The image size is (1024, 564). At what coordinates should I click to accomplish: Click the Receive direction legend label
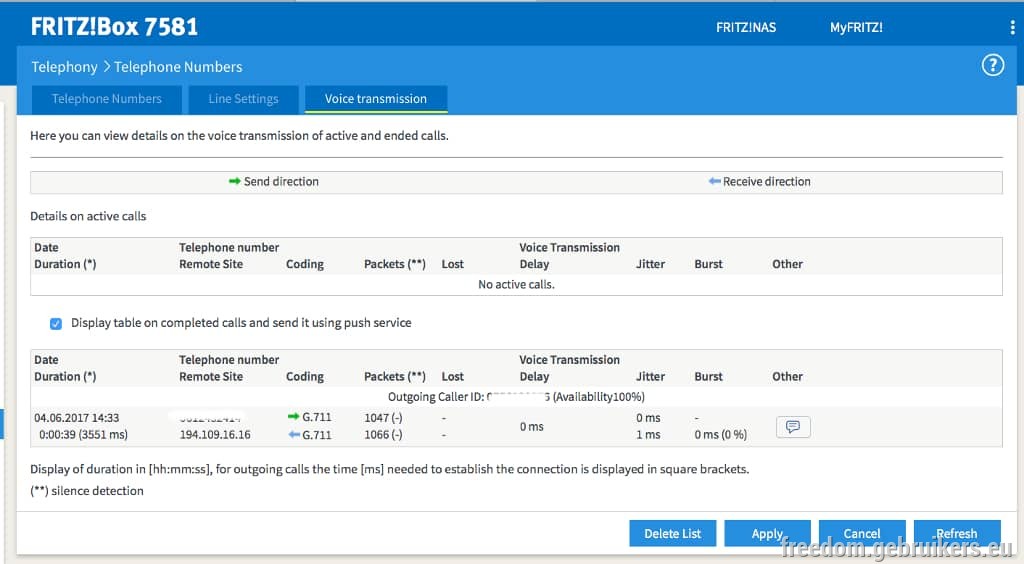tap(767, 181)
